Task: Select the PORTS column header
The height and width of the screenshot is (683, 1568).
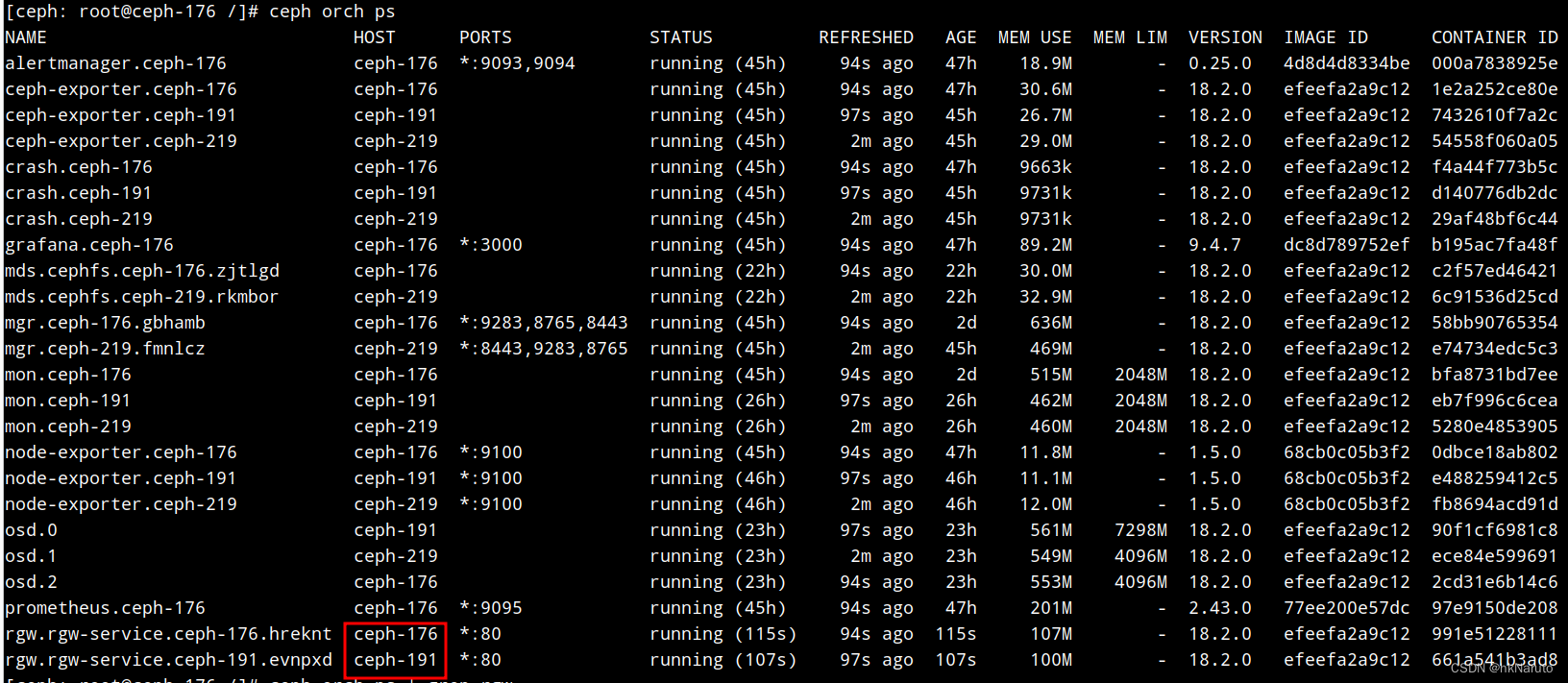Action: point(485,37)
